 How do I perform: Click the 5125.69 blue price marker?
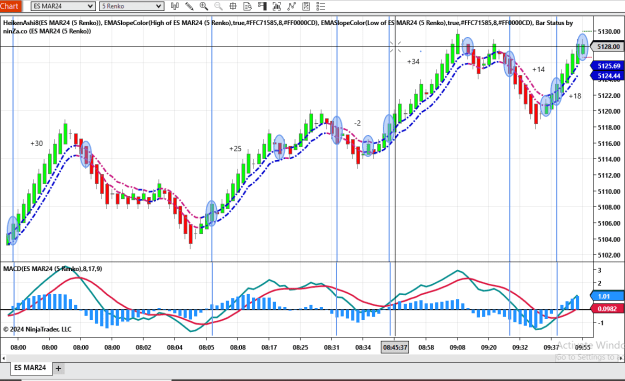pyautogui.click(x=608, y=66)
